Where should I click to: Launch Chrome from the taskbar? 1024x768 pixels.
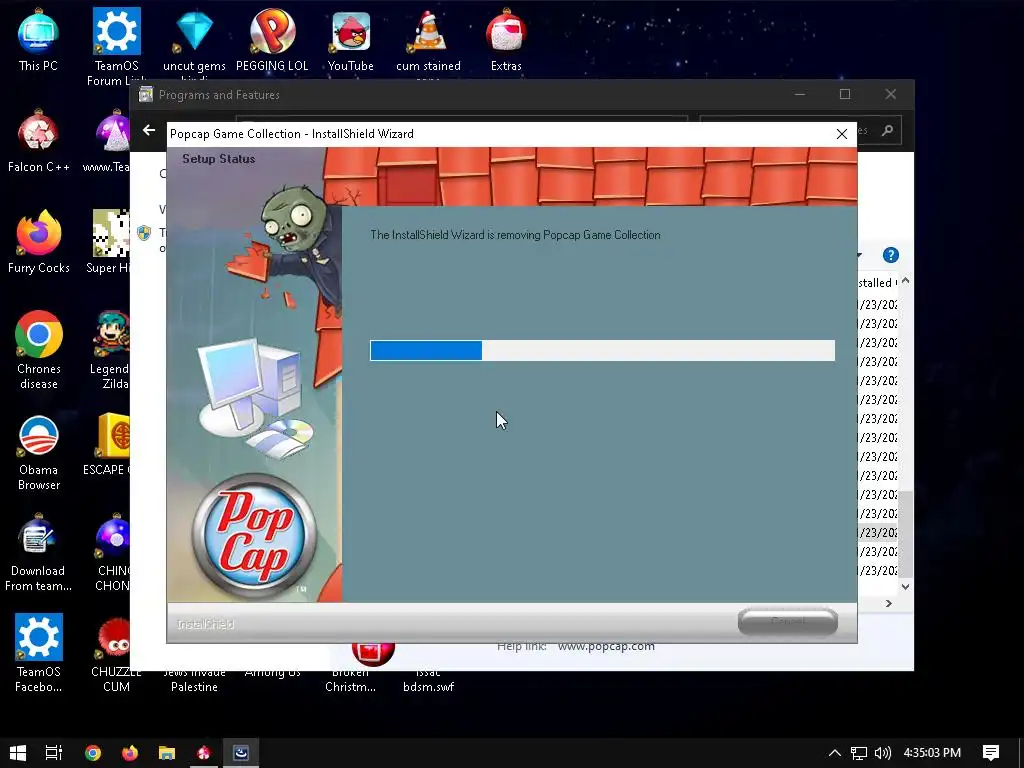click(x=93, y=753)
